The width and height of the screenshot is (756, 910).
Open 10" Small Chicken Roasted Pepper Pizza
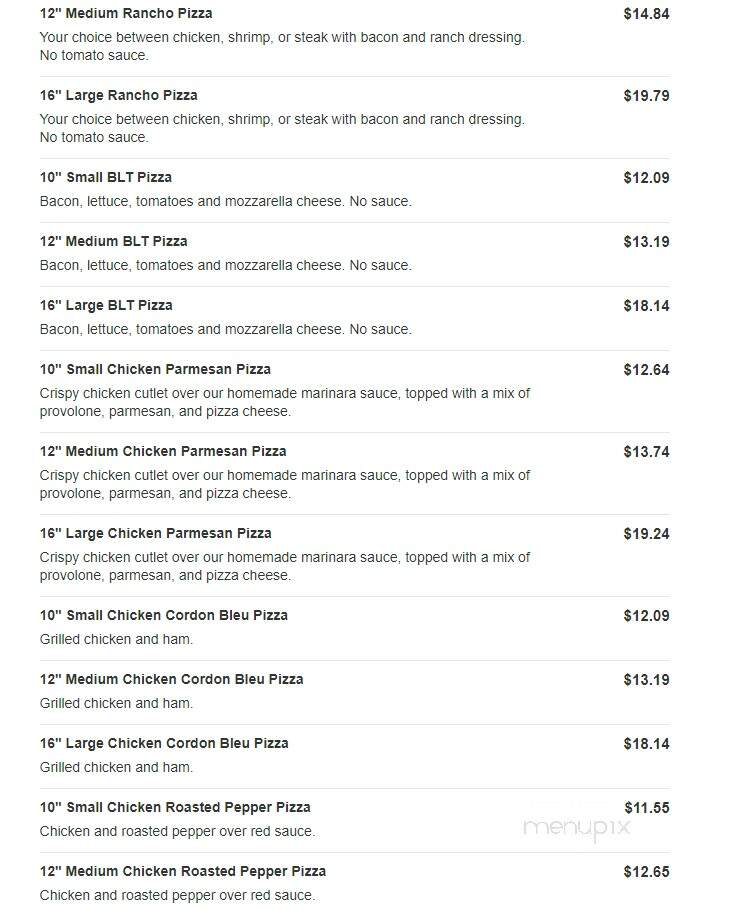(x=175, y=807)
